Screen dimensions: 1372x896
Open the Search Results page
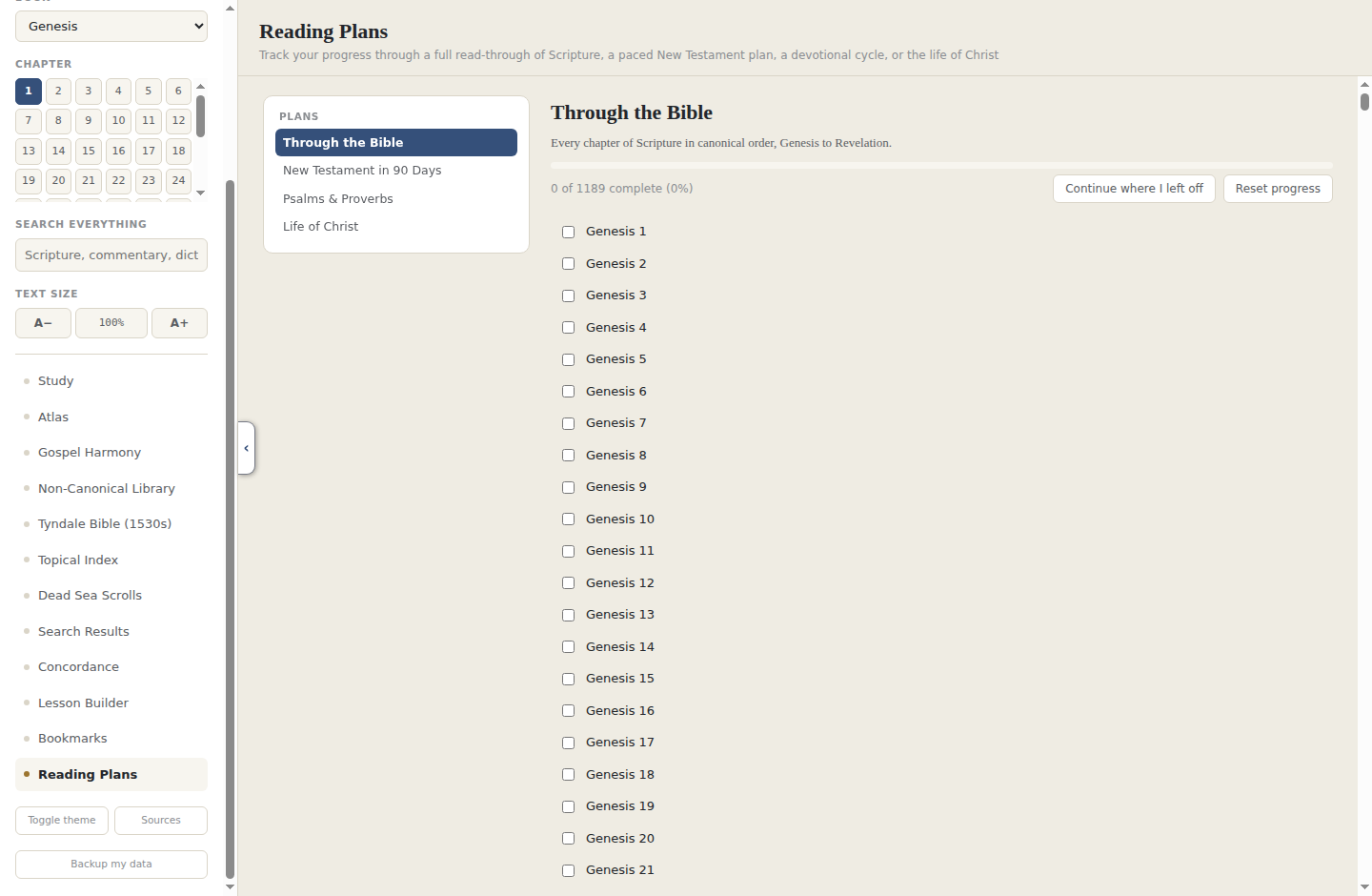click(x=111, y=632)
